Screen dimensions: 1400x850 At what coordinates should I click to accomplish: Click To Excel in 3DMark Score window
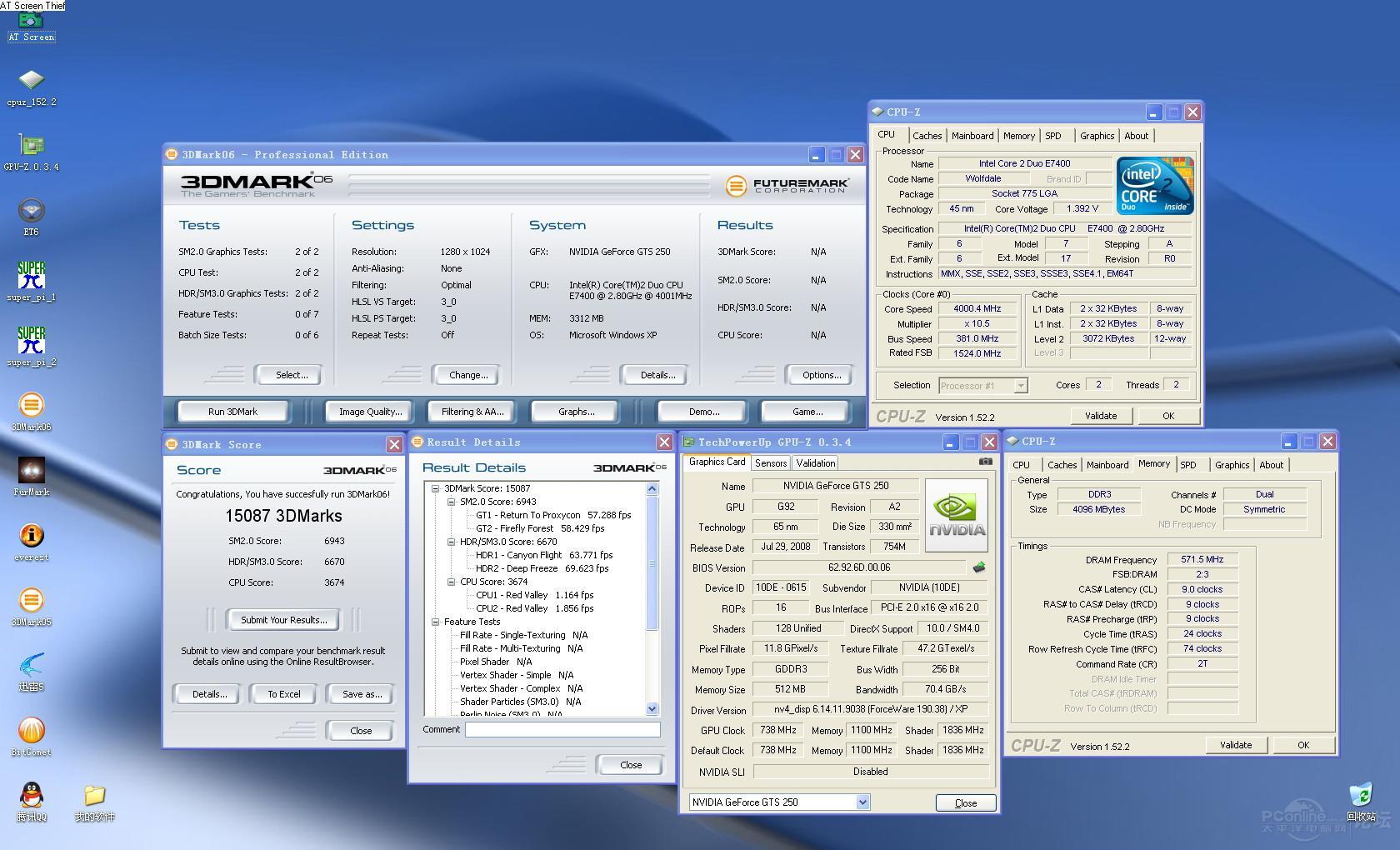click(x=283, y=694)
